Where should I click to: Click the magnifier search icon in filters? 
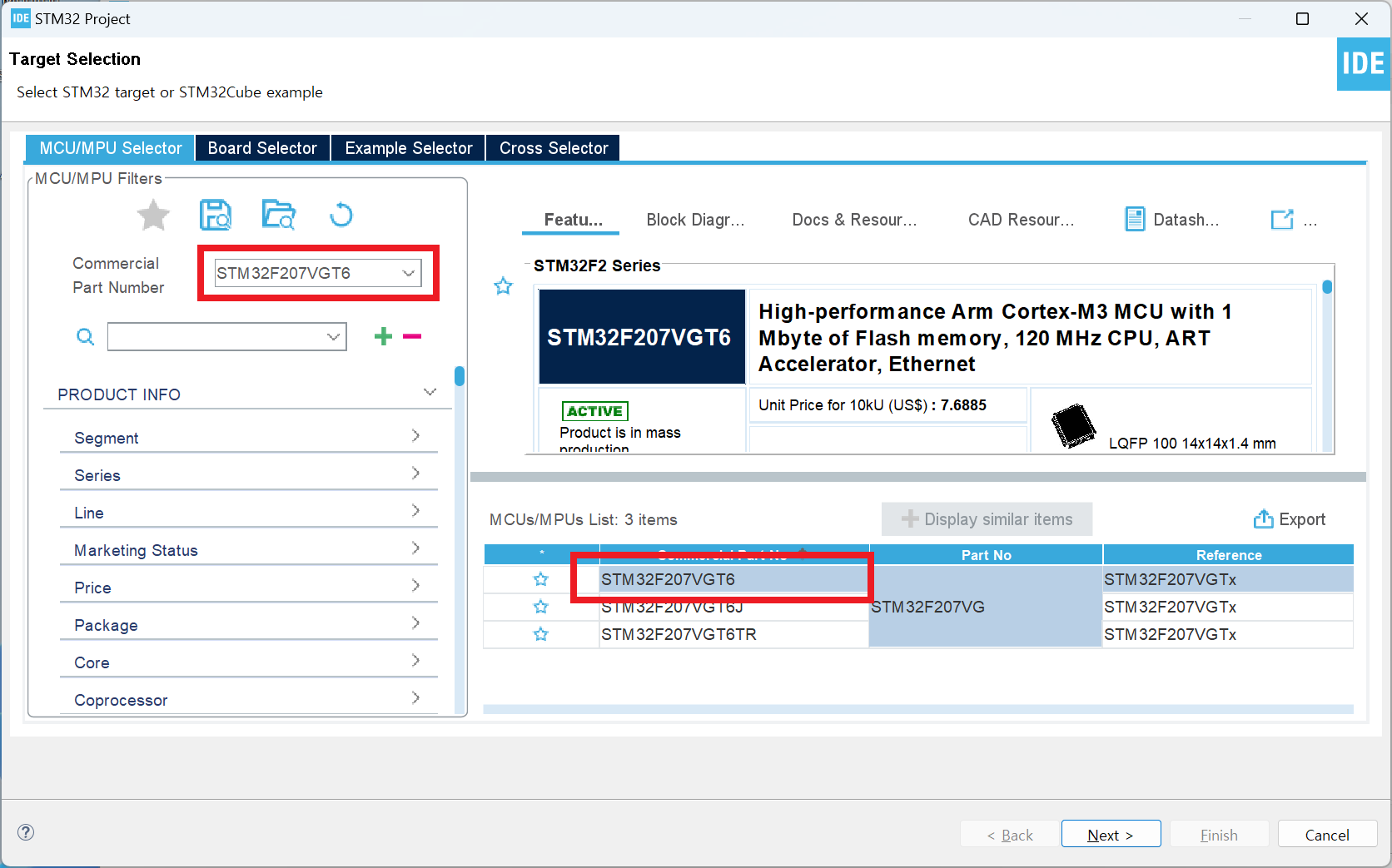pos(85,336)
